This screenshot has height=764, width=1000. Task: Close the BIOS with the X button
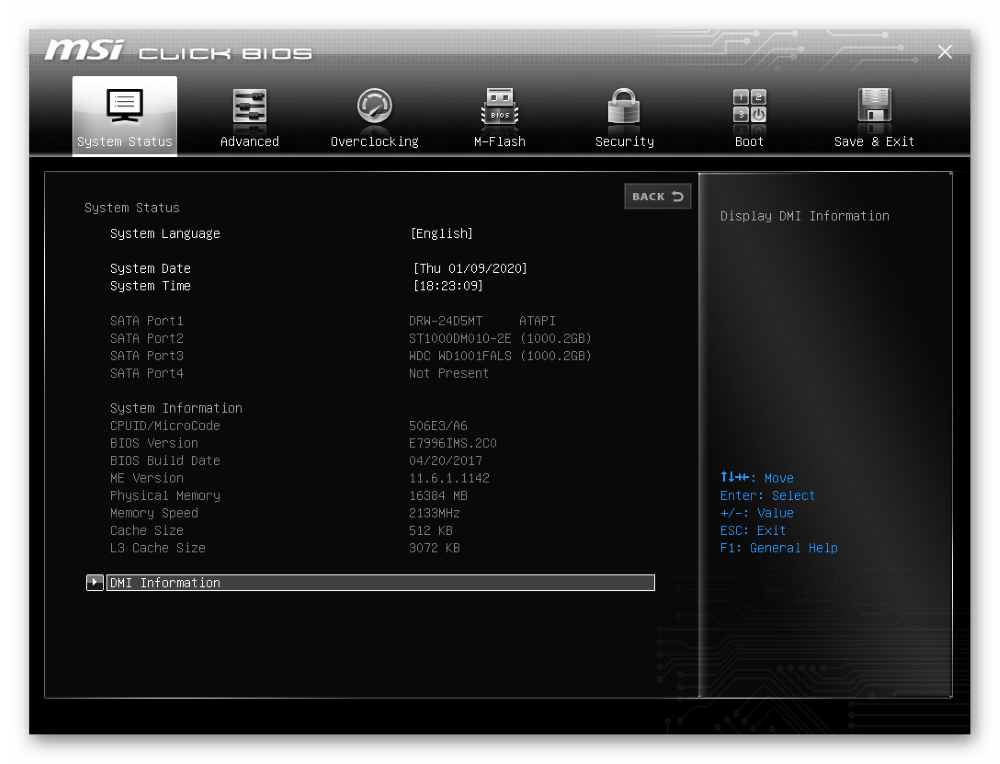944,52
